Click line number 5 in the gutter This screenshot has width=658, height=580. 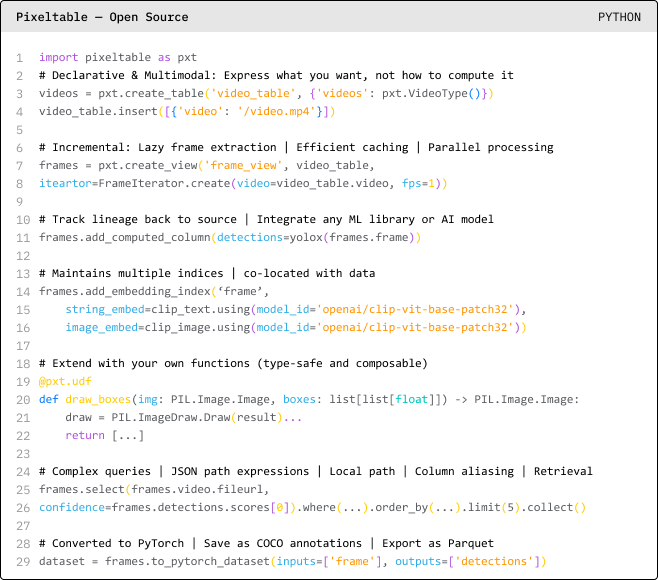point(19,130)
